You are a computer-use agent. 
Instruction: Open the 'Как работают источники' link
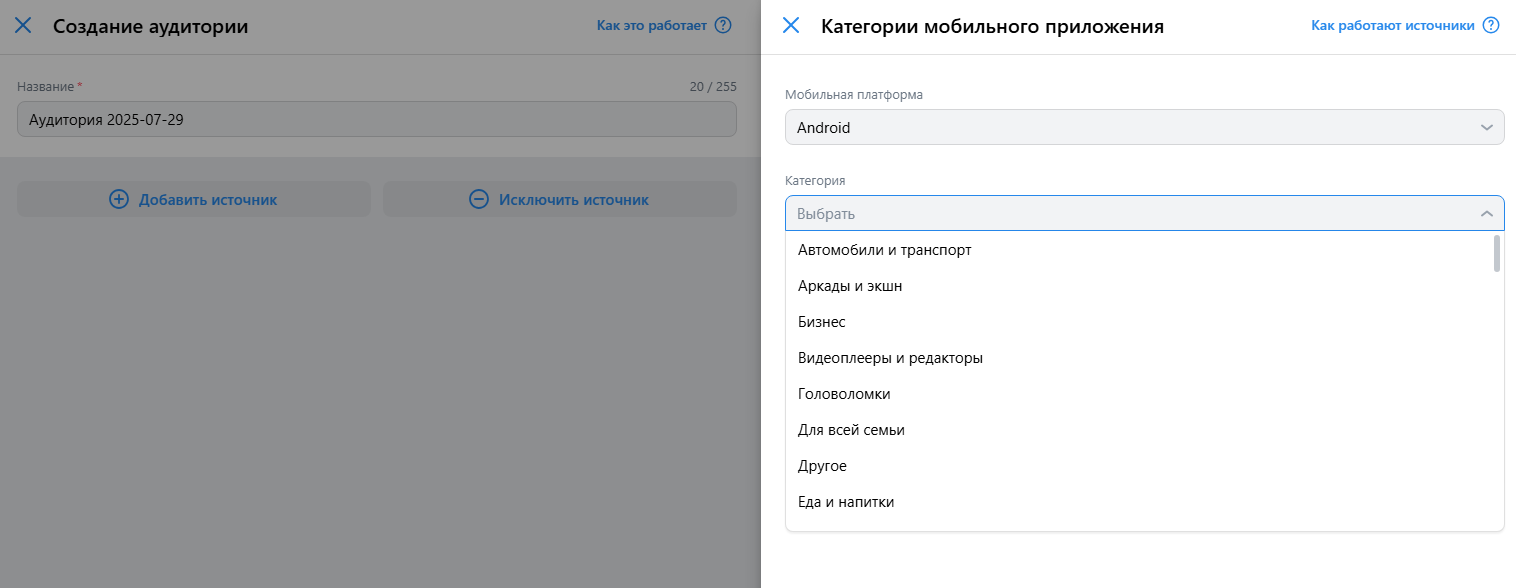coord(1393,26)
